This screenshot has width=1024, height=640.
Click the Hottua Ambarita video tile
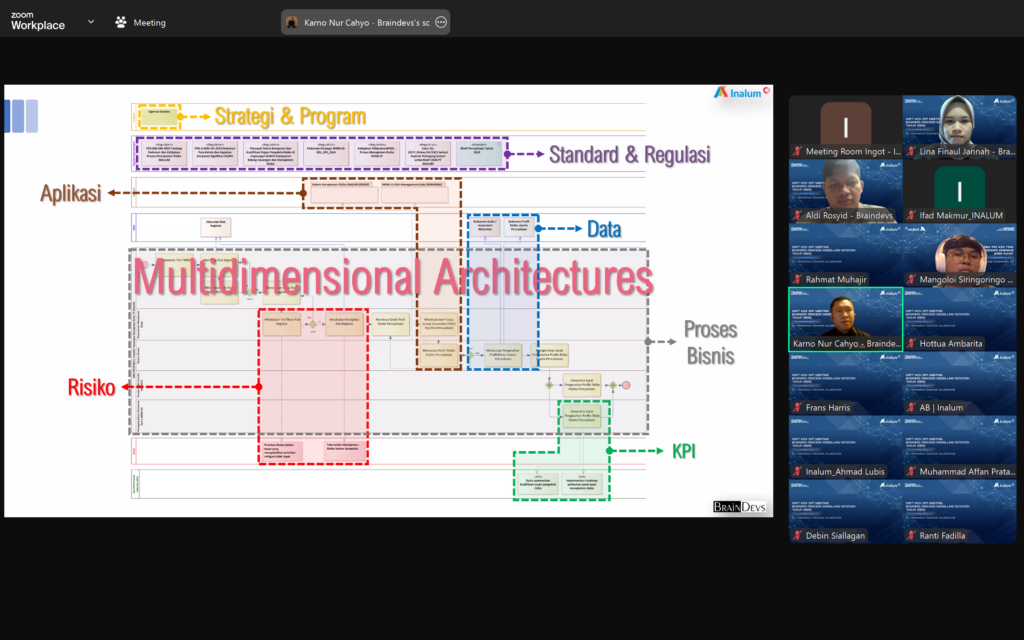click(959, 318)
